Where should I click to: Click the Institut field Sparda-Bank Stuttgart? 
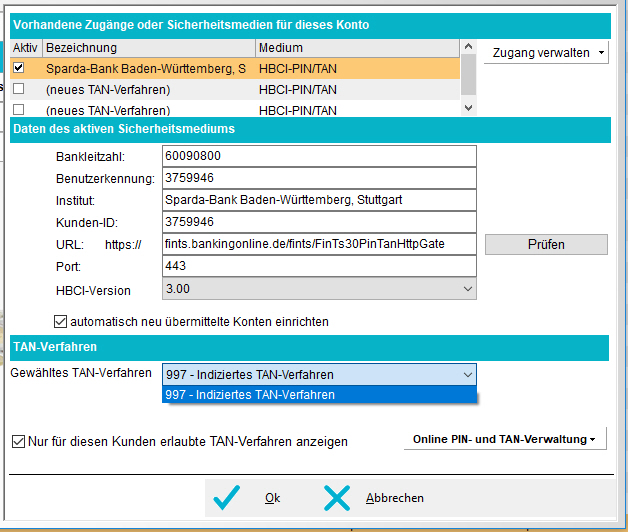click(319, 200)
